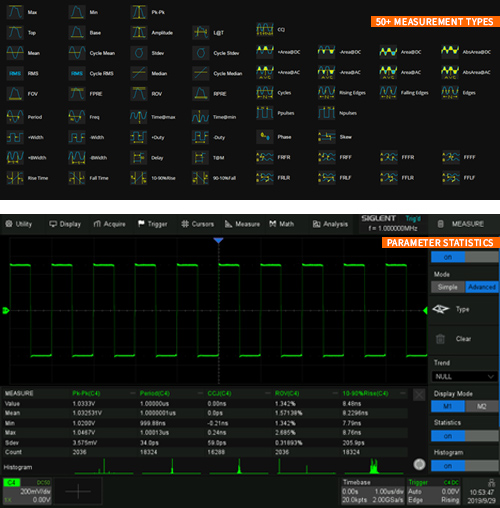Viewport: 500px width, 508px height.
Task: Open the Cursors menu
Action: [198, 224]
